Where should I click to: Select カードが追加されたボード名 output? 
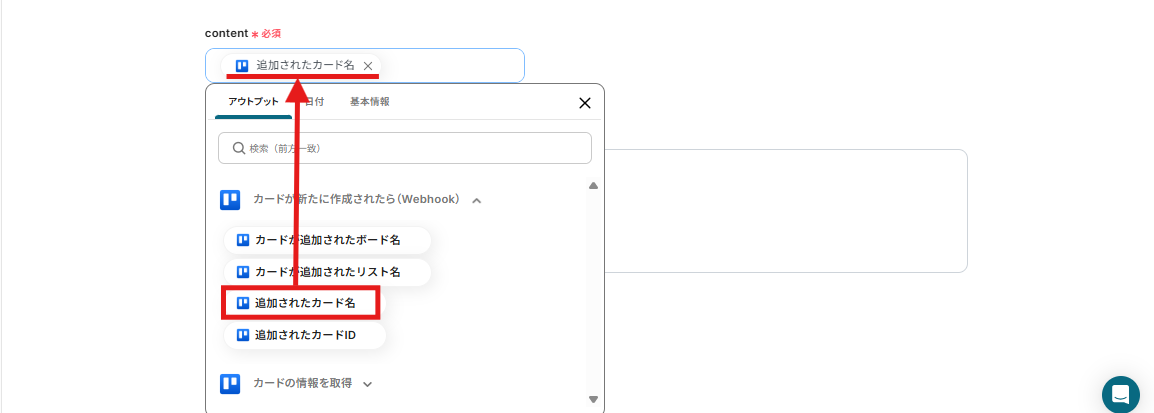point(327,240)
